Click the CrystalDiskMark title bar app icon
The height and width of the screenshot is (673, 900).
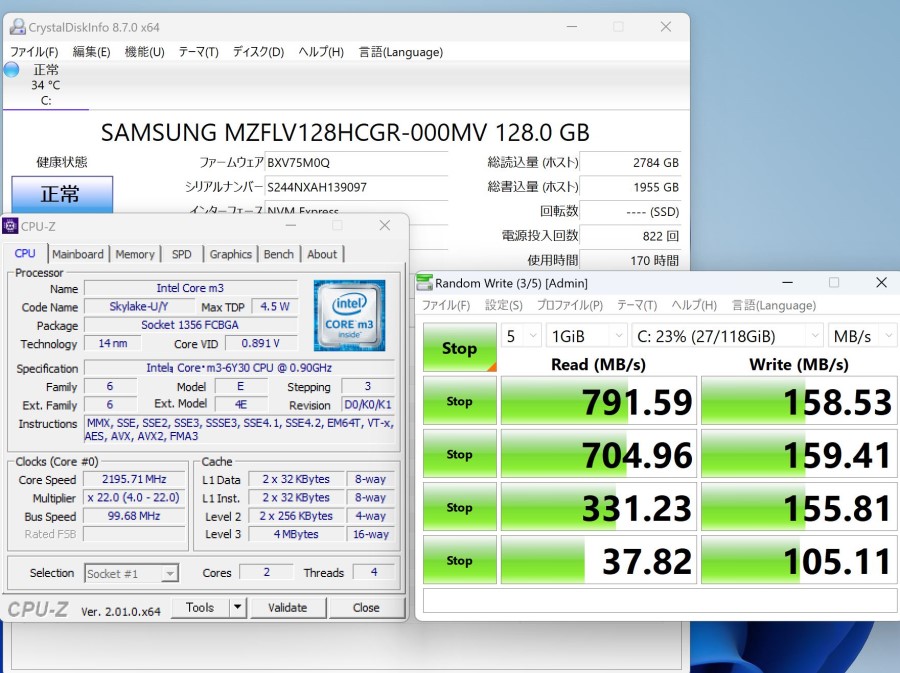(x=424, y=283)
